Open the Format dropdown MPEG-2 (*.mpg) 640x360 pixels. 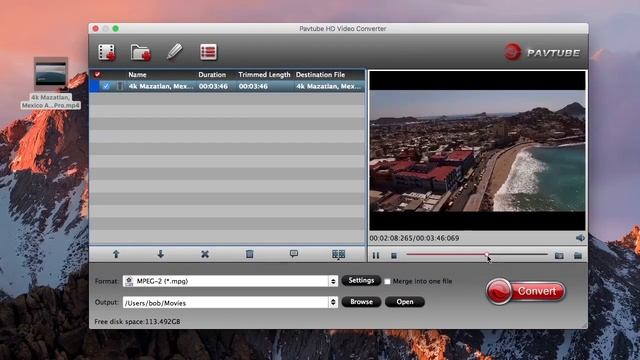(x=231, y=281)
